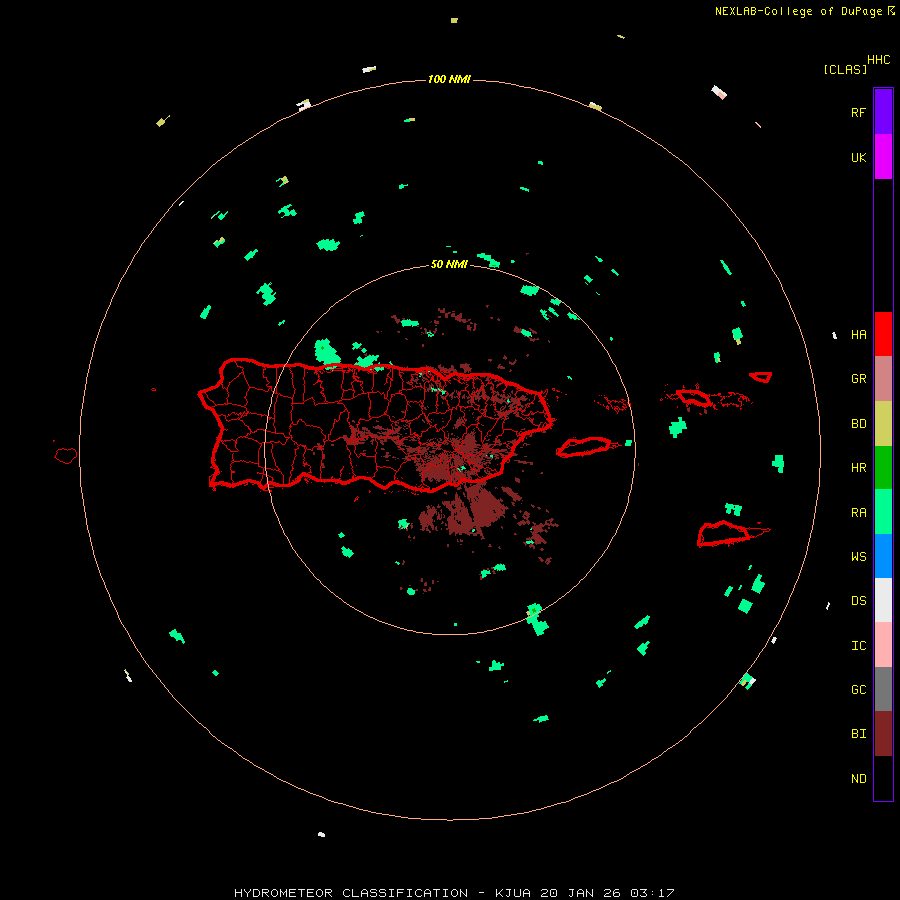Viewport: 900px width, 900px height.
Task: Click the GR legend color swatch
Action: (x=883, y=379)
